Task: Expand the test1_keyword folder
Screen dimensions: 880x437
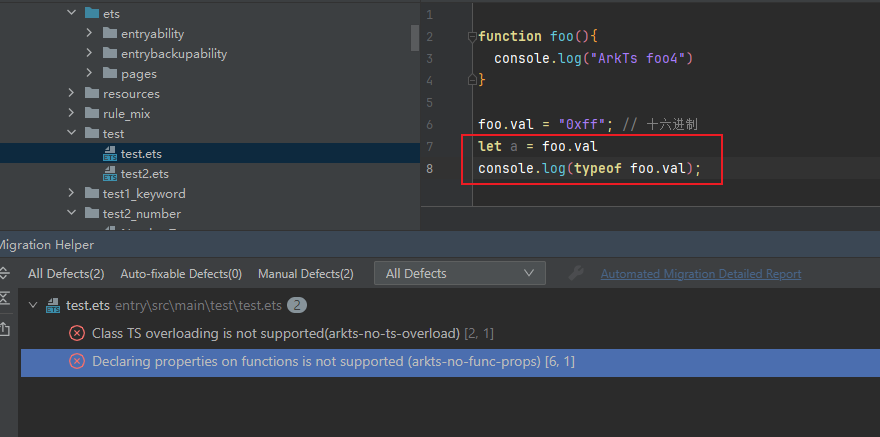Action: coord(71,193)
